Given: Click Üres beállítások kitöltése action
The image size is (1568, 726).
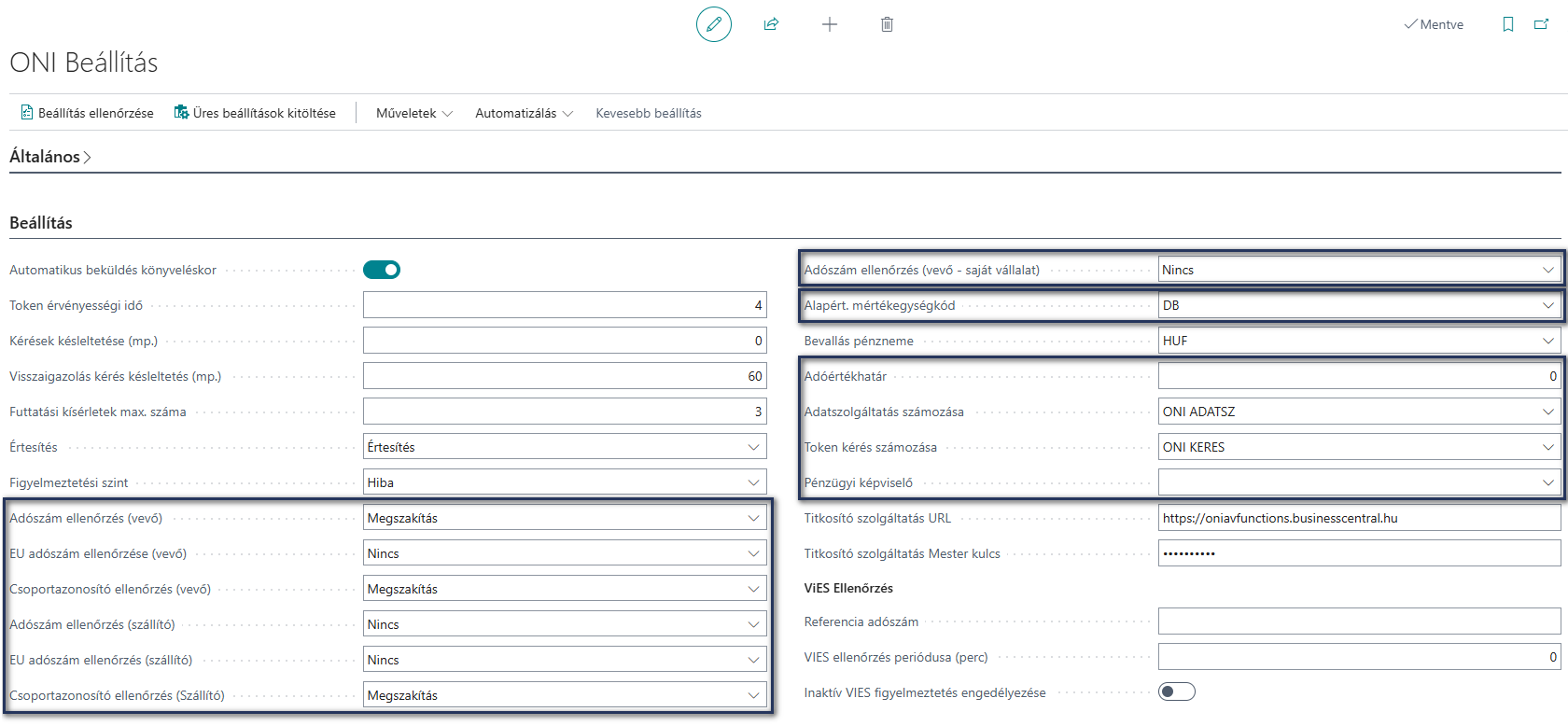Looking at the screenshot, I should (x=256, y=113).
